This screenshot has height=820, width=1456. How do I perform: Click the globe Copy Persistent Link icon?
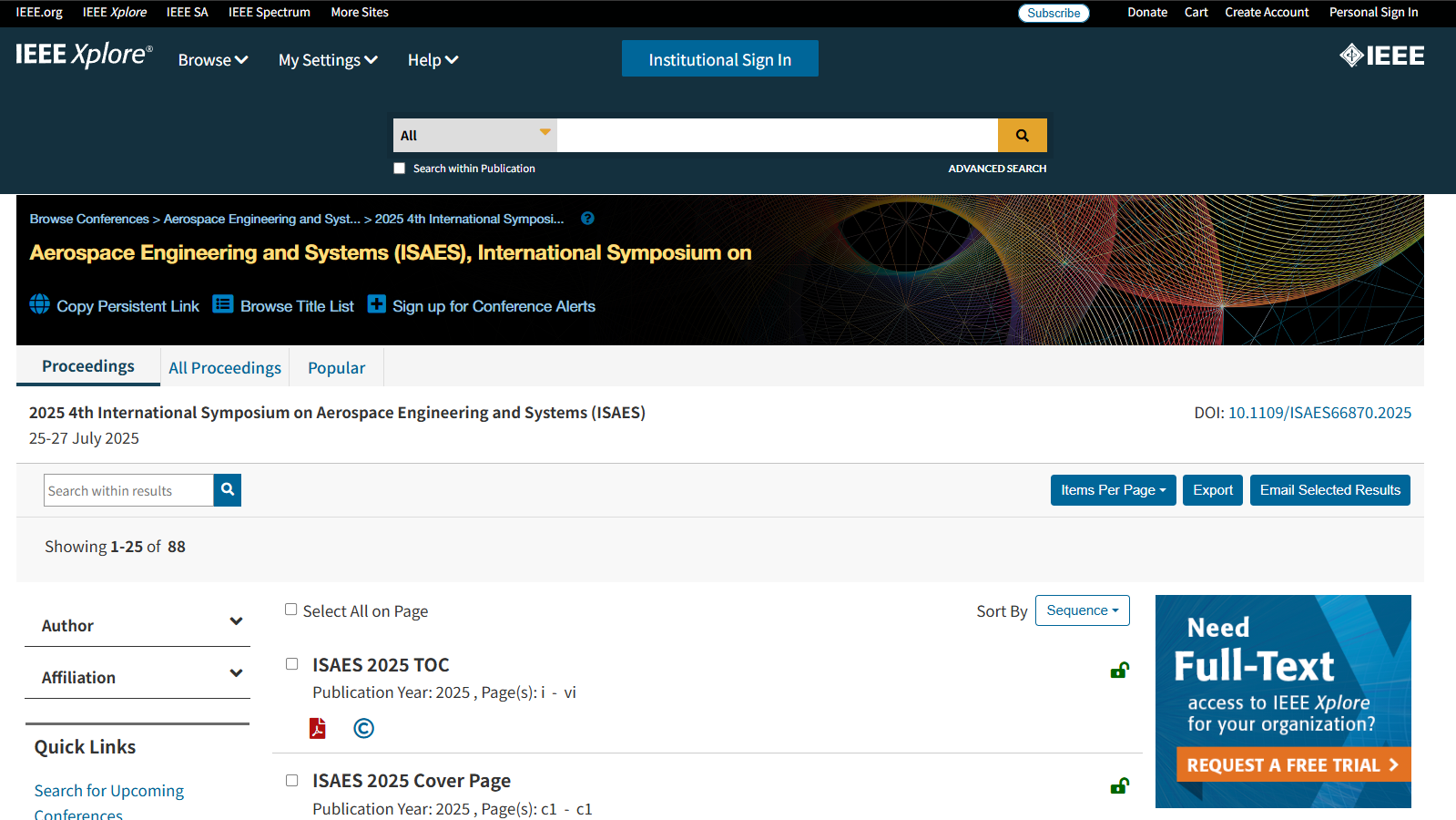click(40, 304)
